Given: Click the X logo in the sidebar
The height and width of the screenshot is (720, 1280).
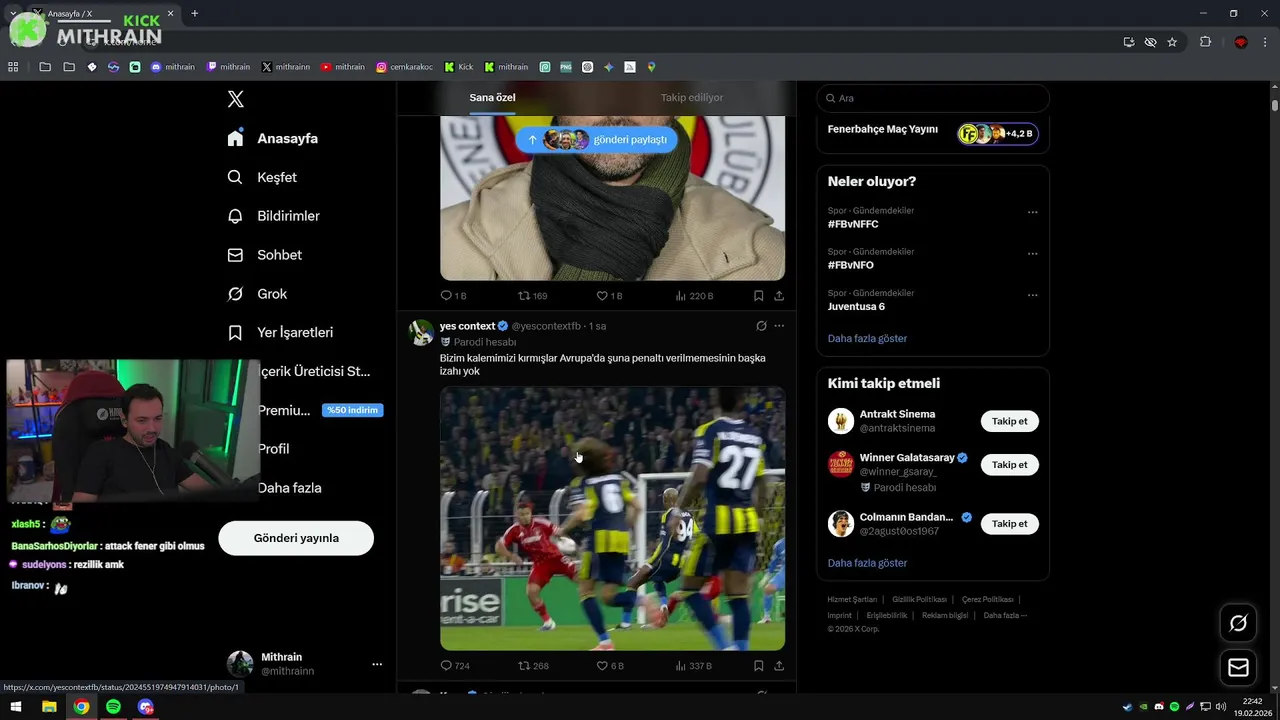Looking at the screenshot, I should [x=235, y=99].
